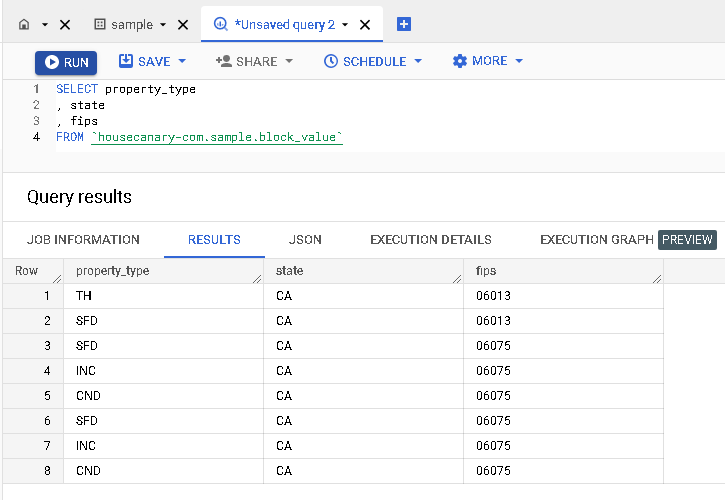Expand the Save dropdown arrow
This screenshot has width=725, height=500.
coord(181,61)
